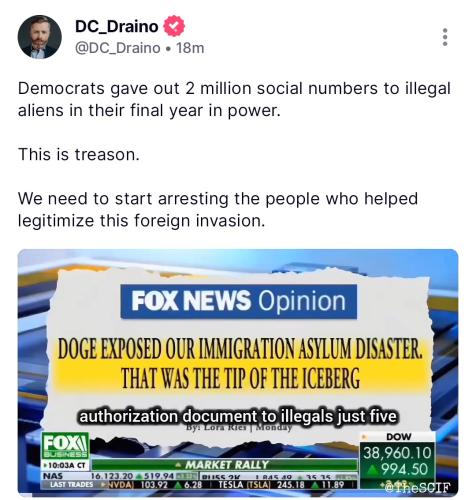Click the 10:03A CT time label

pos(64,465)
